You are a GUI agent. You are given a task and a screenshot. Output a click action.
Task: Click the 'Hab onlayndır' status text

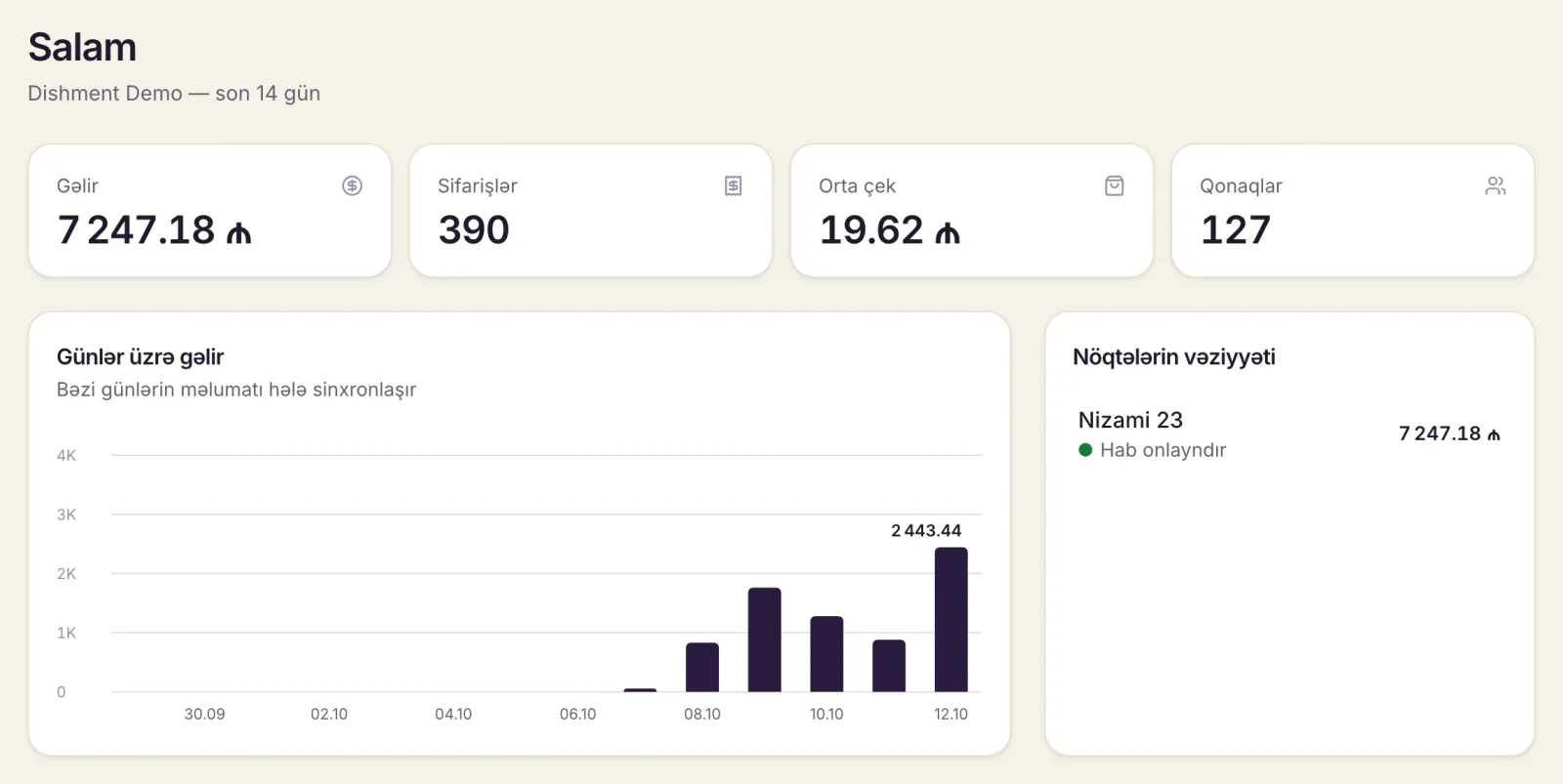pos(1162,450)
